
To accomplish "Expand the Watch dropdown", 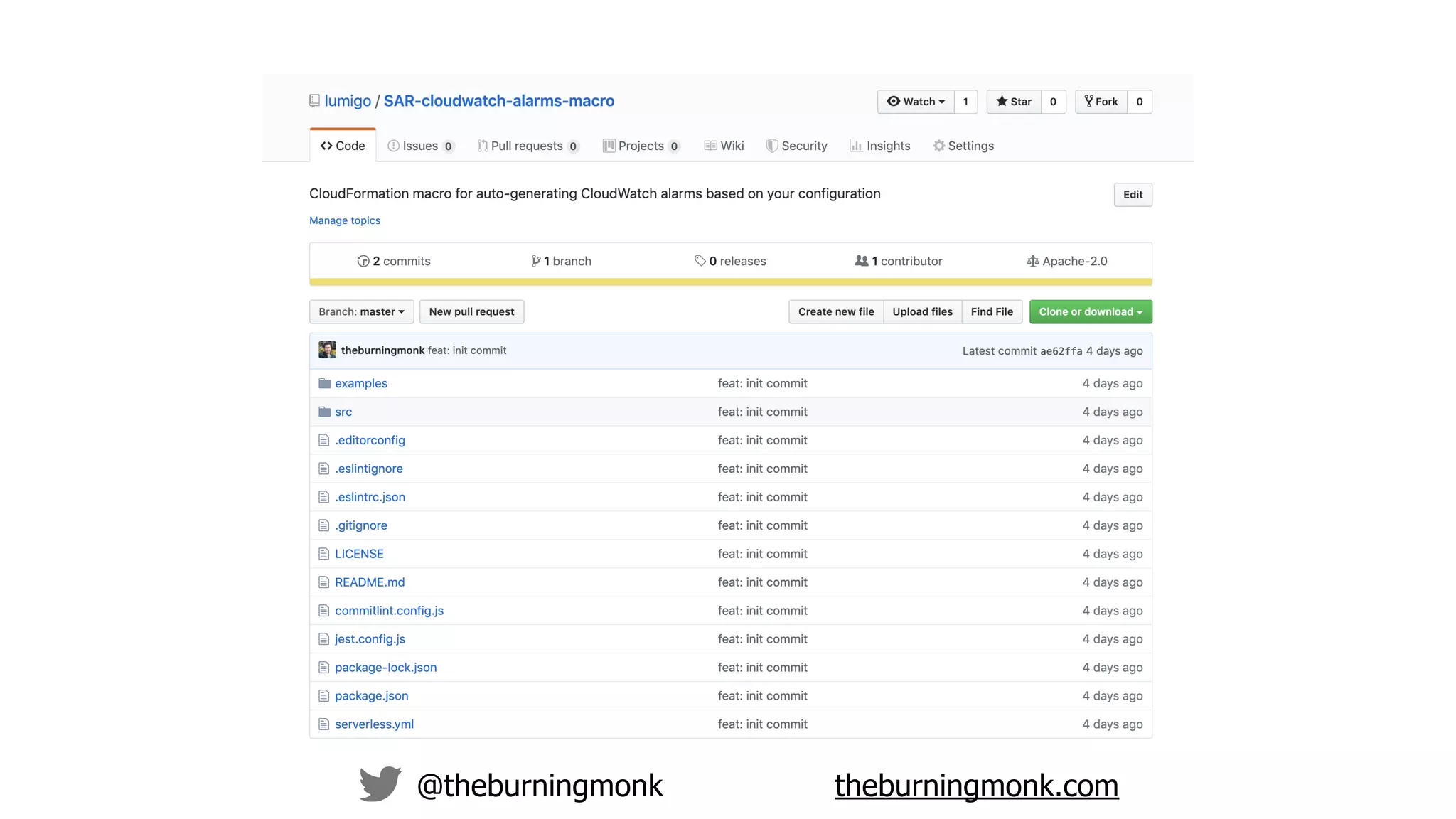I will pos(916,102).
